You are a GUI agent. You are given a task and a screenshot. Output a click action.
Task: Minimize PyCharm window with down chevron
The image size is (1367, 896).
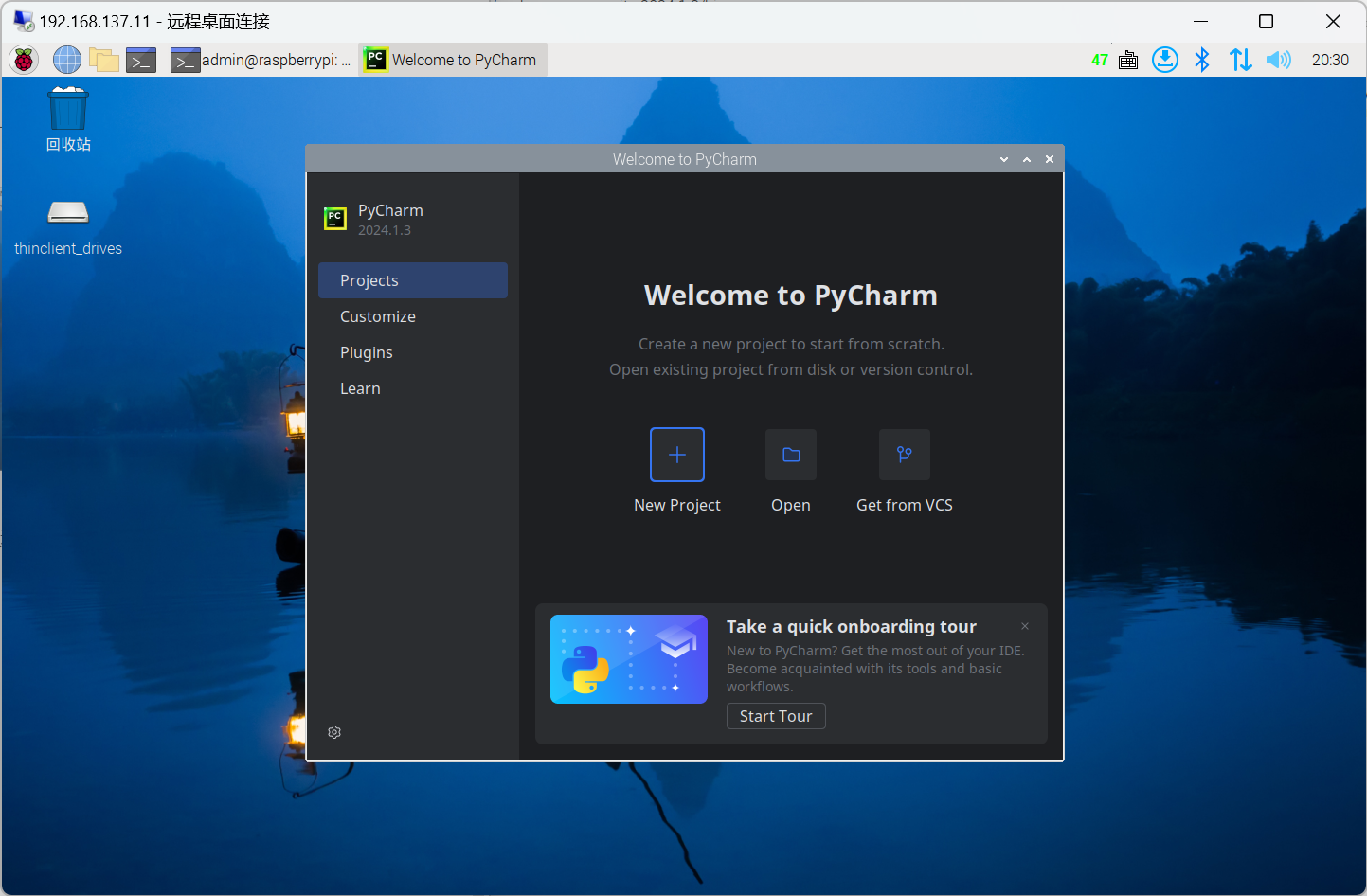pos(1004,159)
